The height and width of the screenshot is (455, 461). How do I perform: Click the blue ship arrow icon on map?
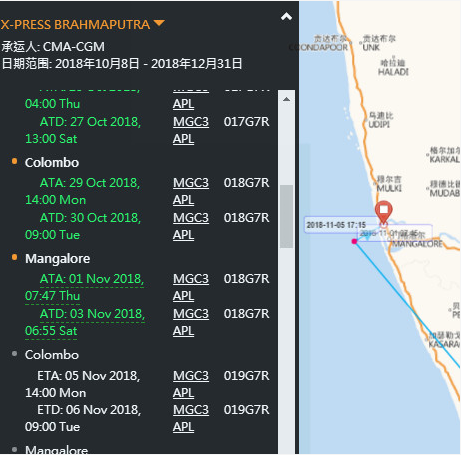[x=367, y=237]
